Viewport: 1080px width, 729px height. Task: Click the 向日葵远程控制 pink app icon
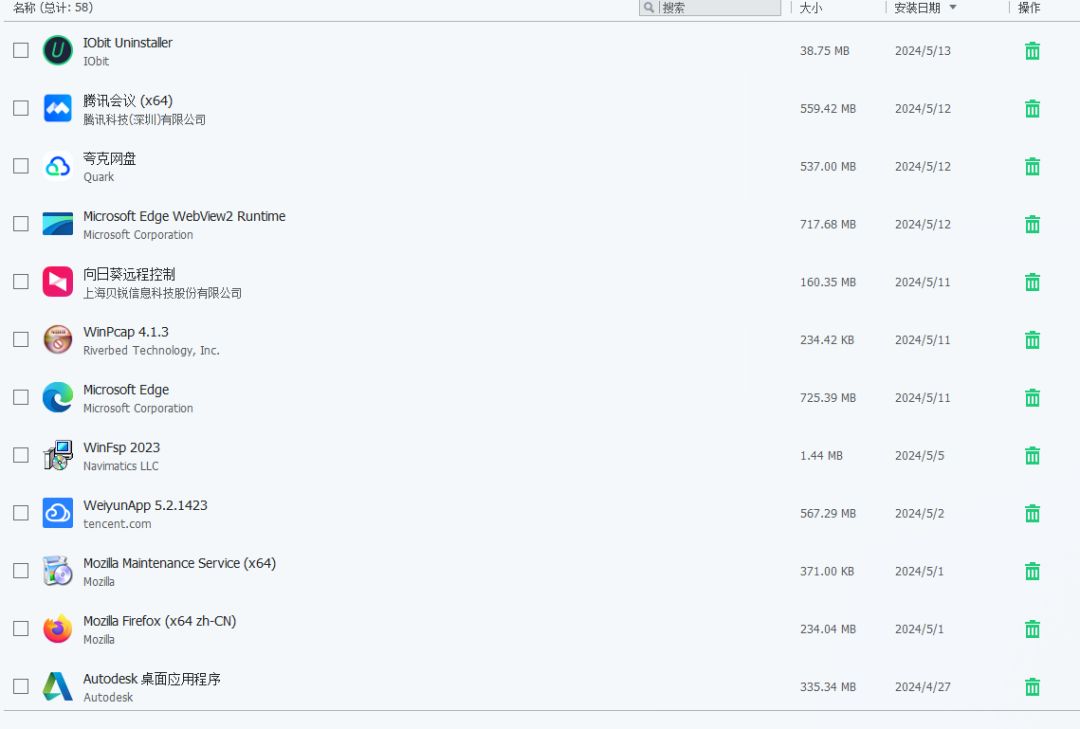coord(58,282)
